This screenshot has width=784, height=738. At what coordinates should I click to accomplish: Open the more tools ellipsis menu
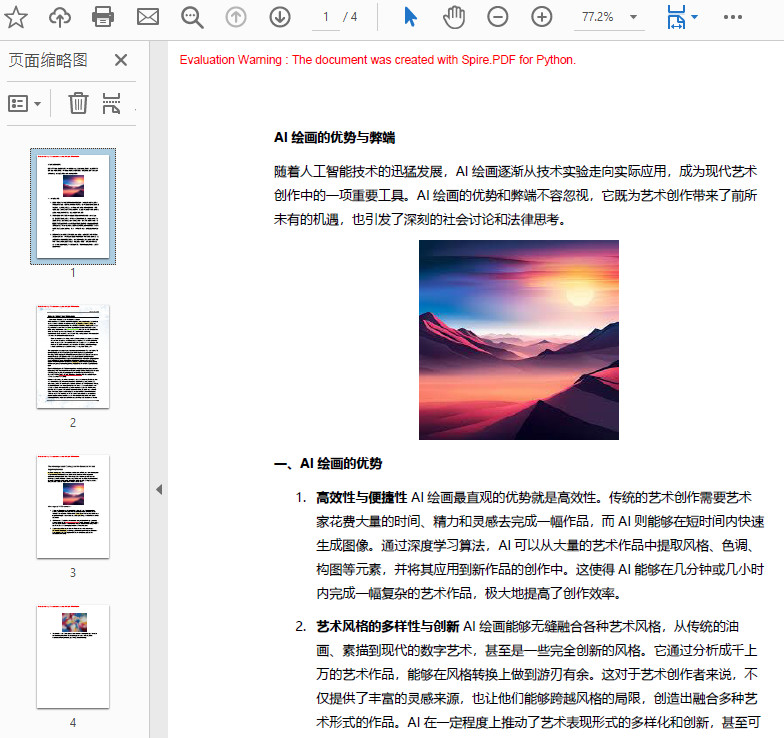point(732,17)
